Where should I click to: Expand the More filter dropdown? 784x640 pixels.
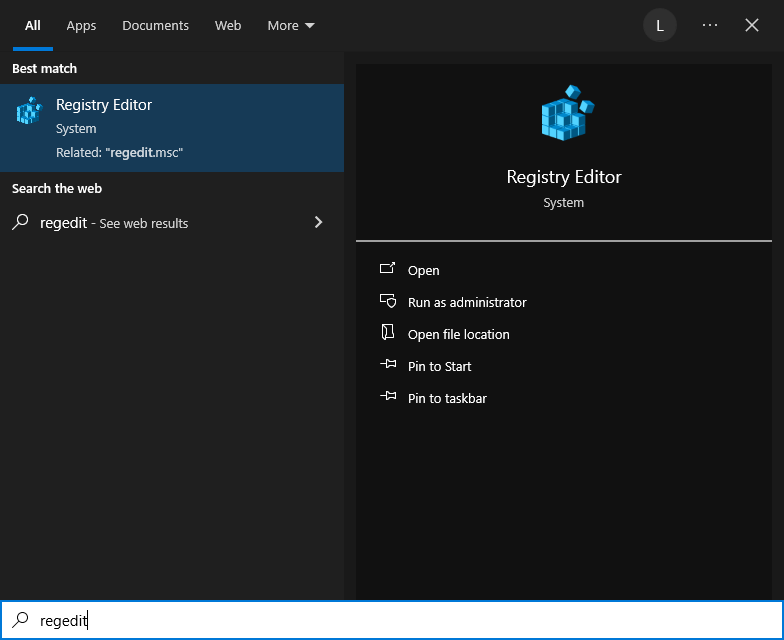[x=291, y=26]
